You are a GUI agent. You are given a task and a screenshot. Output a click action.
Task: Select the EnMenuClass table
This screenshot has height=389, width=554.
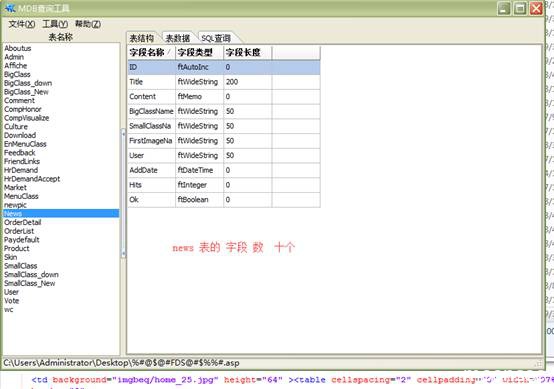25,144
